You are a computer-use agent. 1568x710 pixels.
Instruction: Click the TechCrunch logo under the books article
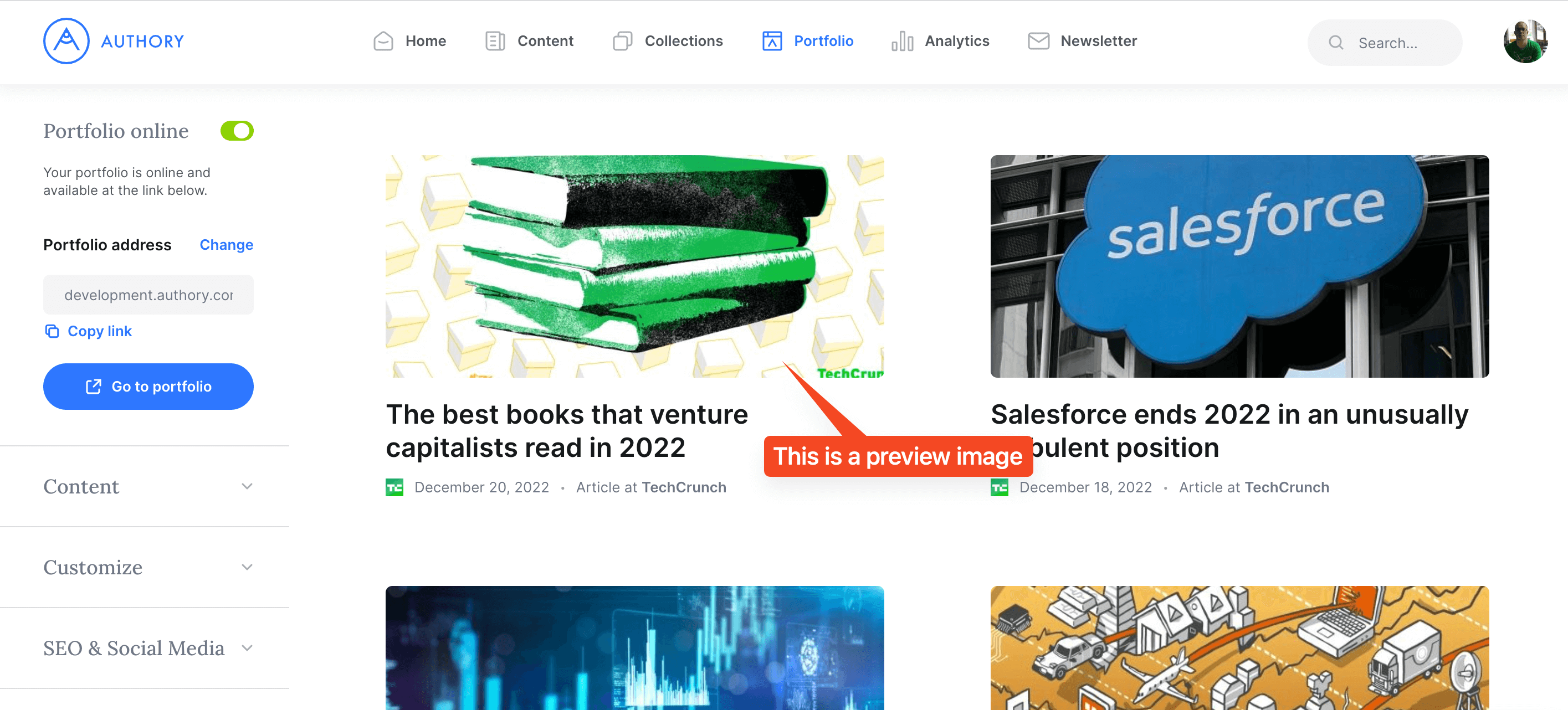pyautogui.click(x=394, y=487)
